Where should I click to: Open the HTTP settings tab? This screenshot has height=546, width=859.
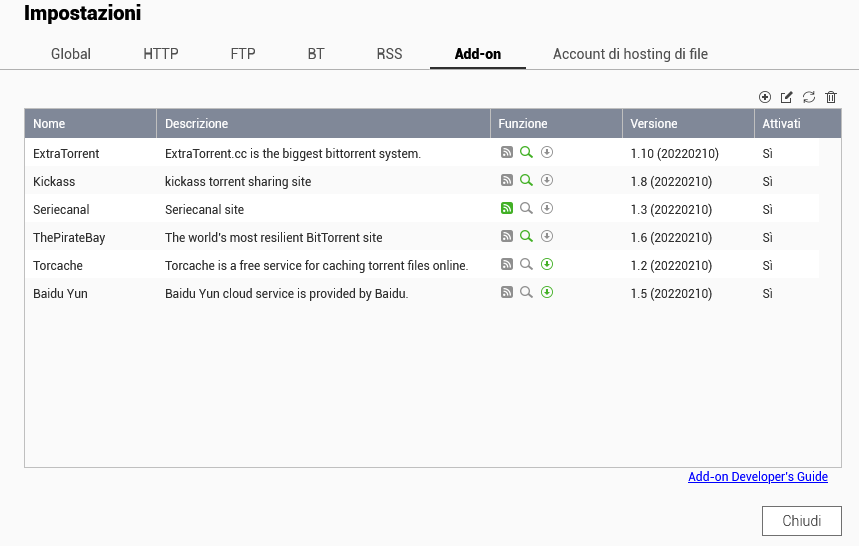coord(161,54)
